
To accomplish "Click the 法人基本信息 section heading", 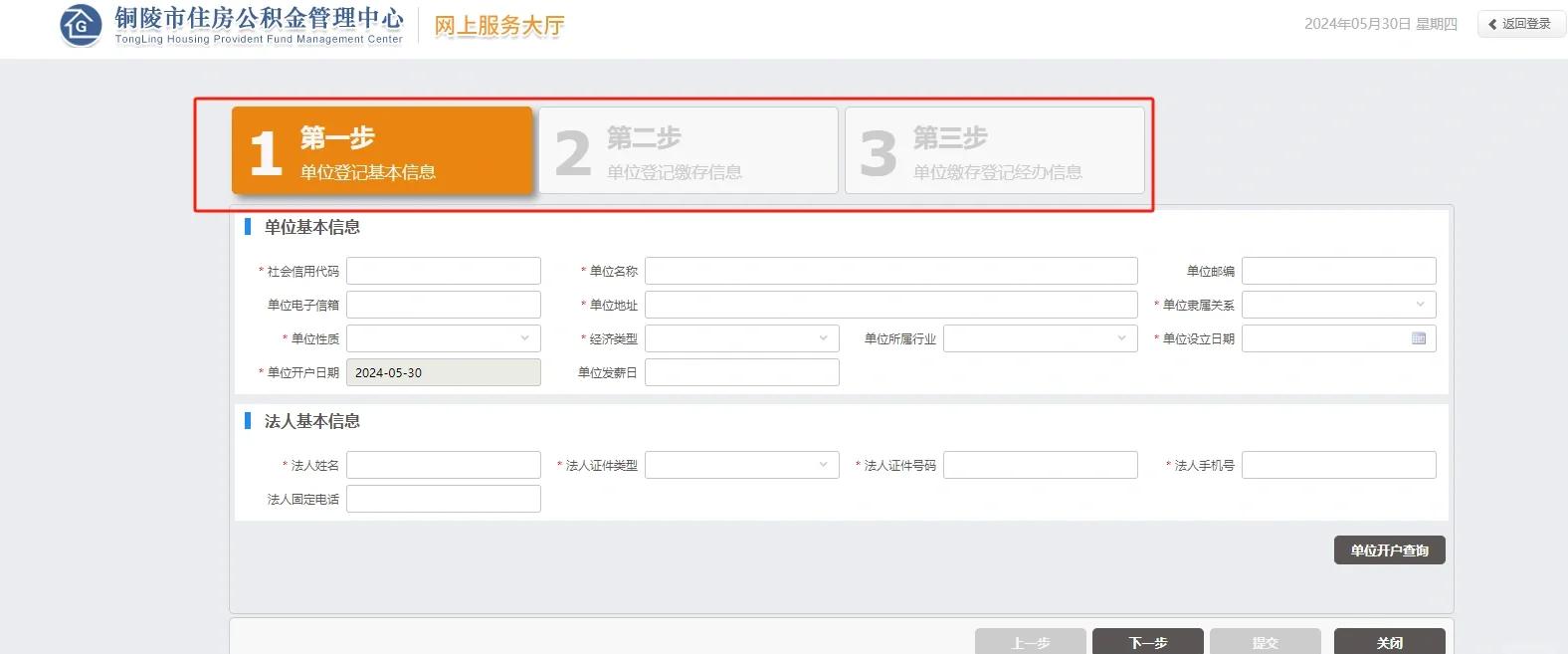I will coord(312,421).
